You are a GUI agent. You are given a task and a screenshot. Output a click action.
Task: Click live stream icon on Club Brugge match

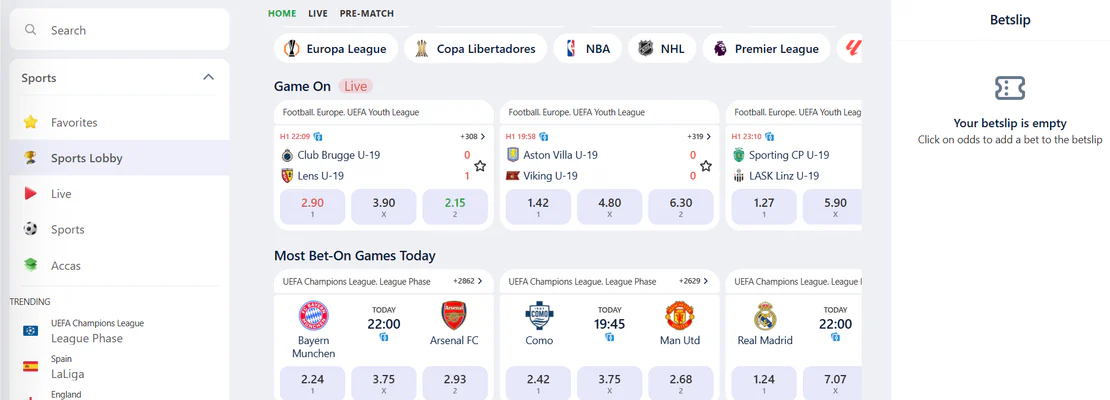(318, 137)
